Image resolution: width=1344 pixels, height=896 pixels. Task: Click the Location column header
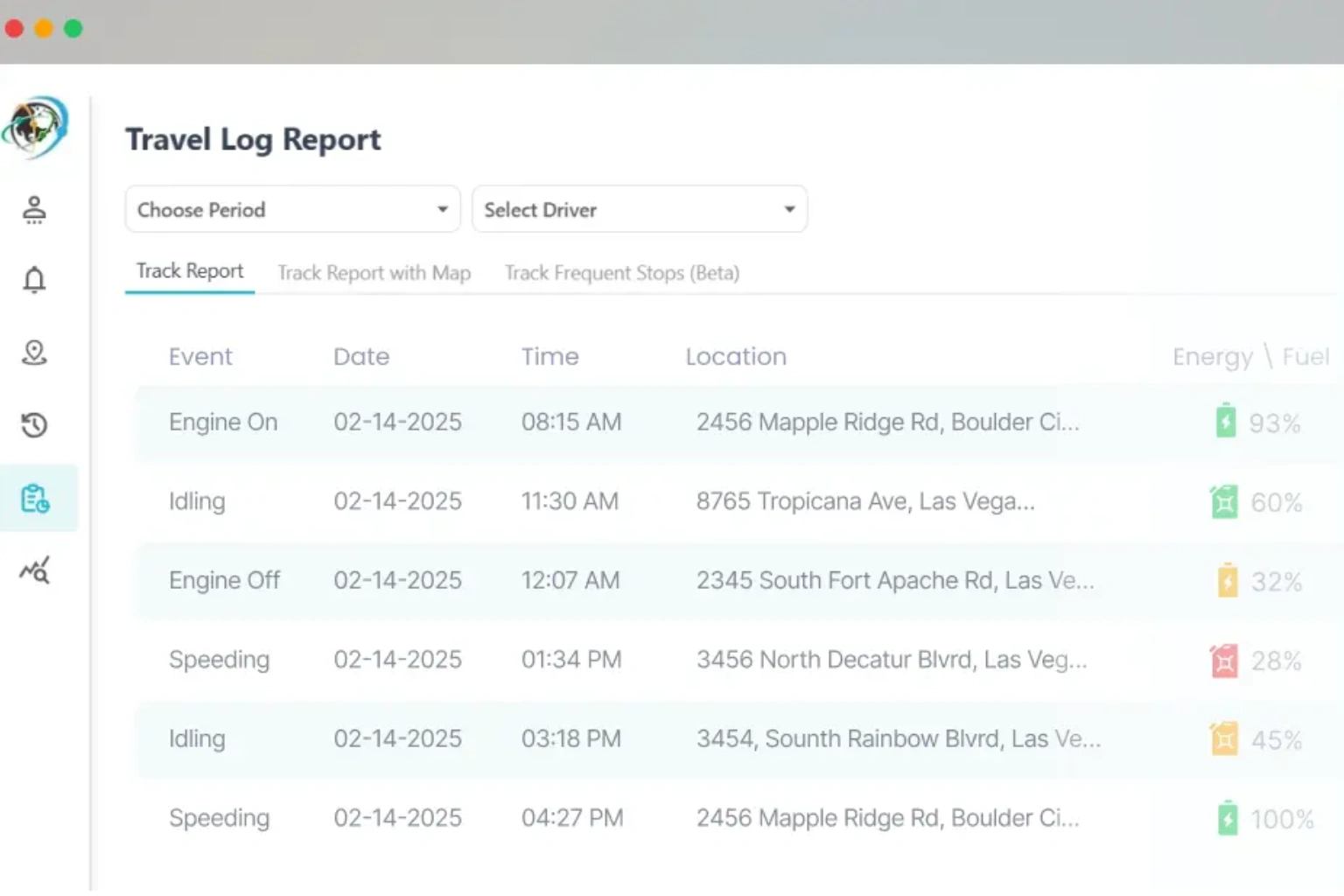tap(736, 356)
